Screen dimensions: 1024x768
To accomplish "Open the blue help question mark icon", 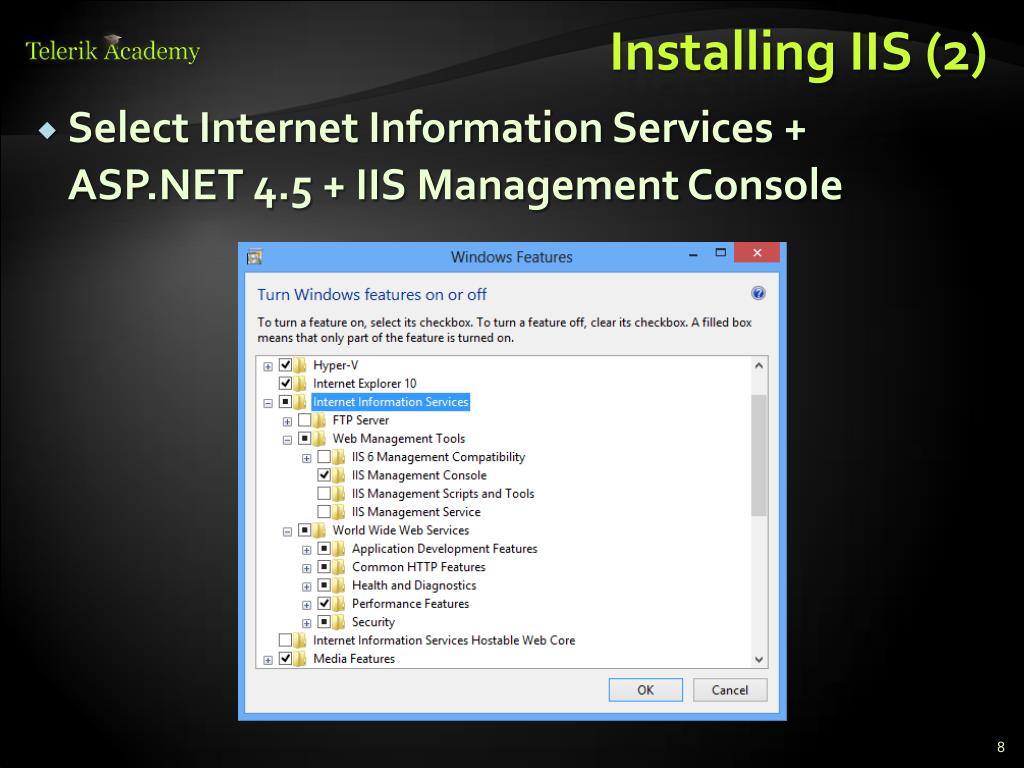I will coord(758,293).
